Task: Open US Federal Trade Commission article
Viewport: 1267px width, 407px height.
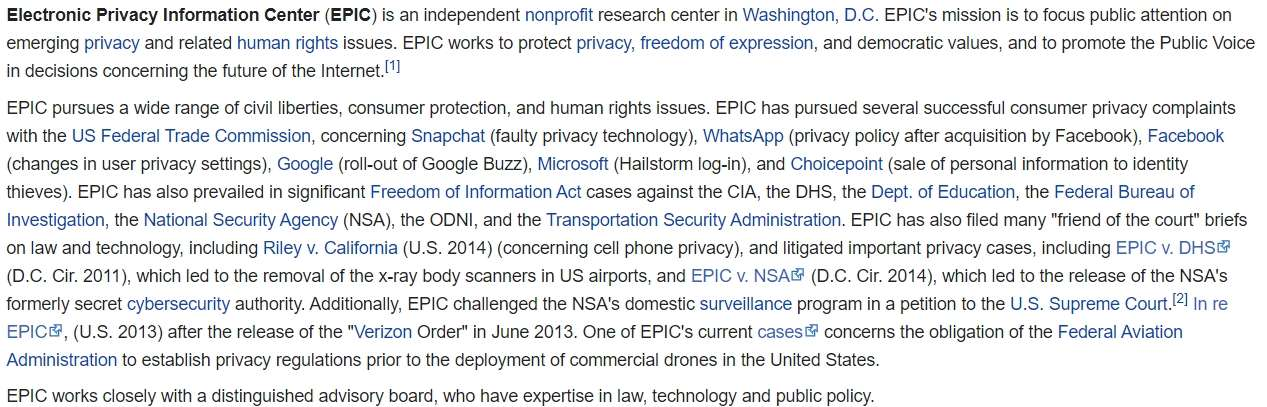Action: click(191, 136)
